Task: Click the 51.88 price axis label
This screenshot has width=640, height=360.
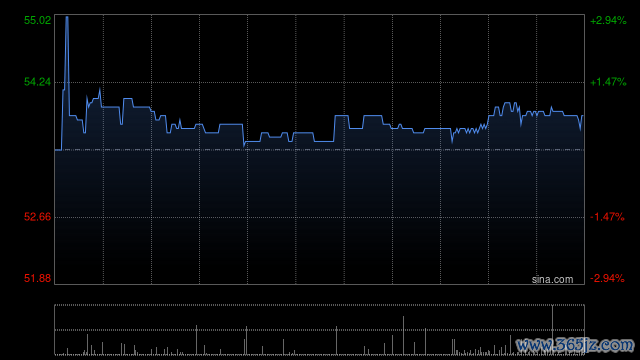Action: (38, 278)
